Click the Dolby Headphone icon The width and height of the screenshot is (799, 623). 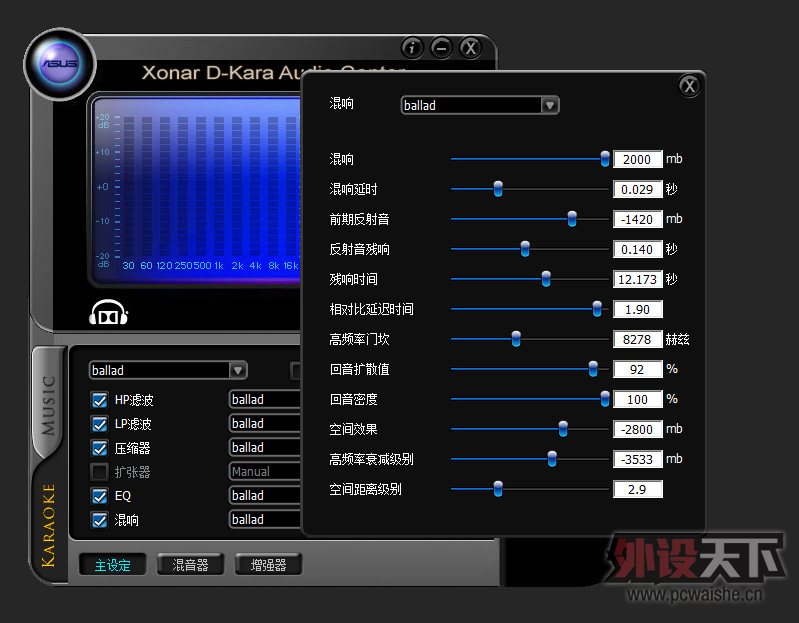pyautogui.click(x=109, y=313)
